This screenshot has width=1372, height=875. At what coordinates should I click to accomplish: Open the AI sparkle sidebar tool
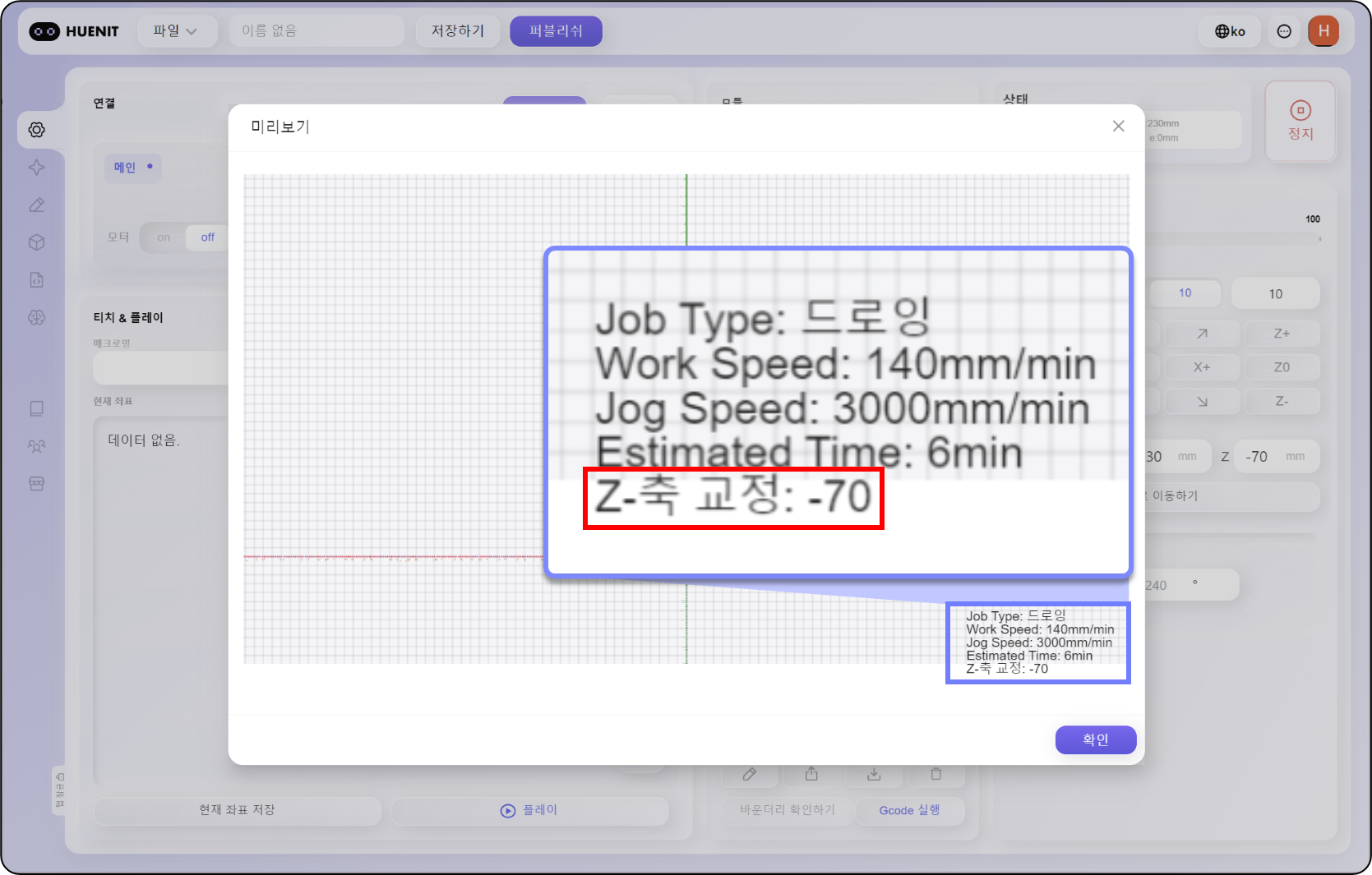pyautogui.click(x=37, y=168)
